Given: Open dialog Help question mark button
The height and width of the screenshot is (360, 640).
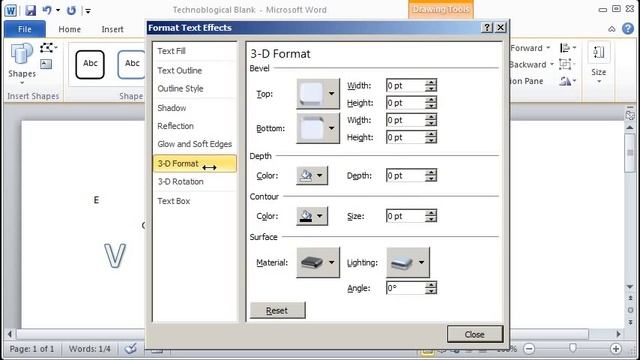Looking at the screenshot, I should [487, 27].
